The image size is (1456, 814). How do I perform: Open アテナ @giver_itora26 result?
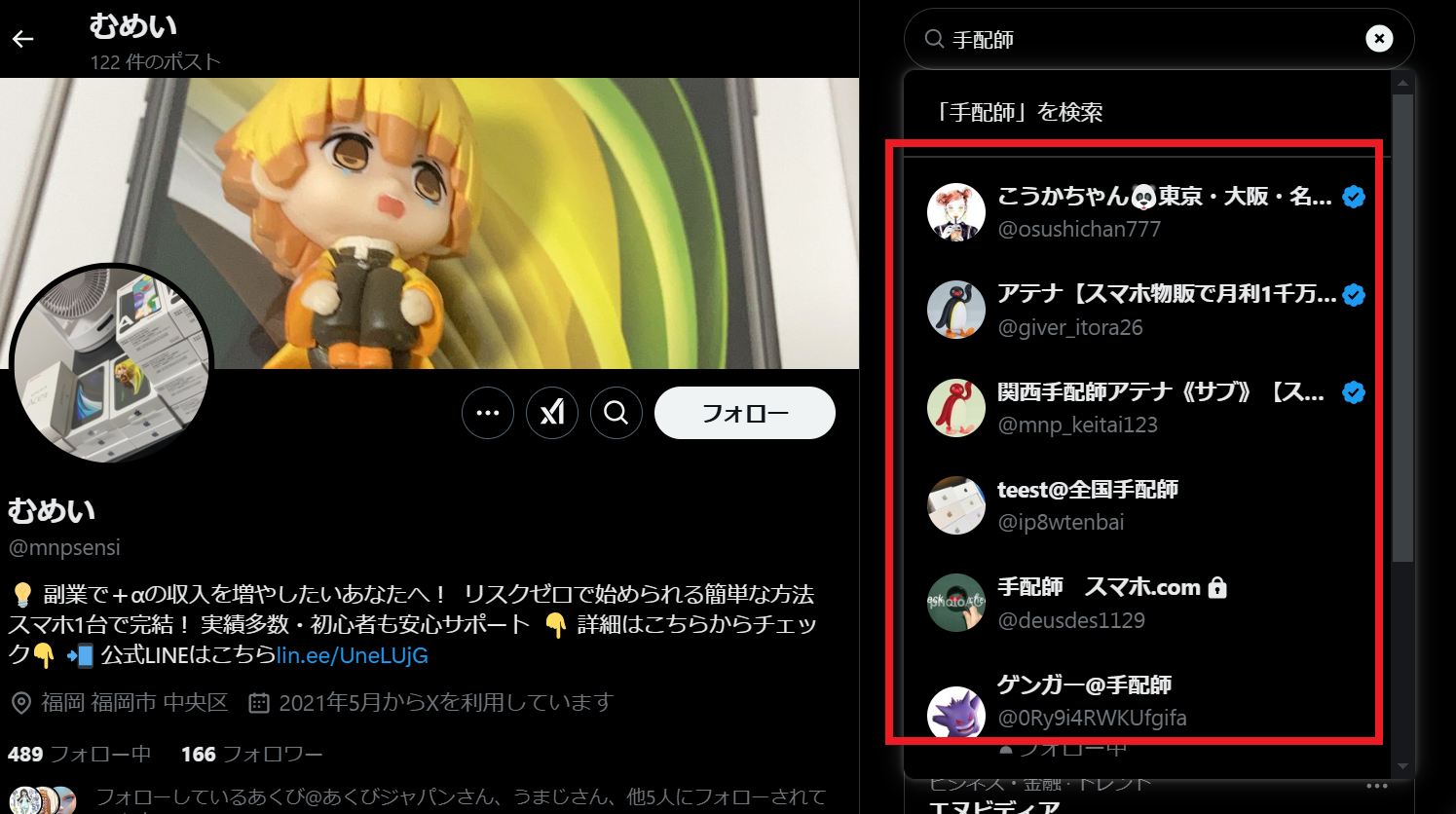1147,310
